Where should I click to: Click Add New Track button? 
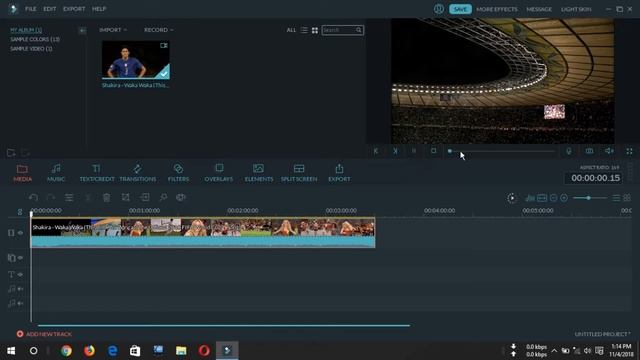[x=44, y=334]
